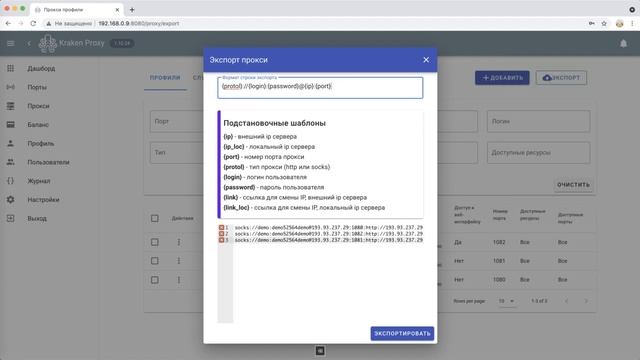Click the ЭКСПОРТ cloud button
The image size is (640, 360).
pyautogui.click(x=561, y=78)
